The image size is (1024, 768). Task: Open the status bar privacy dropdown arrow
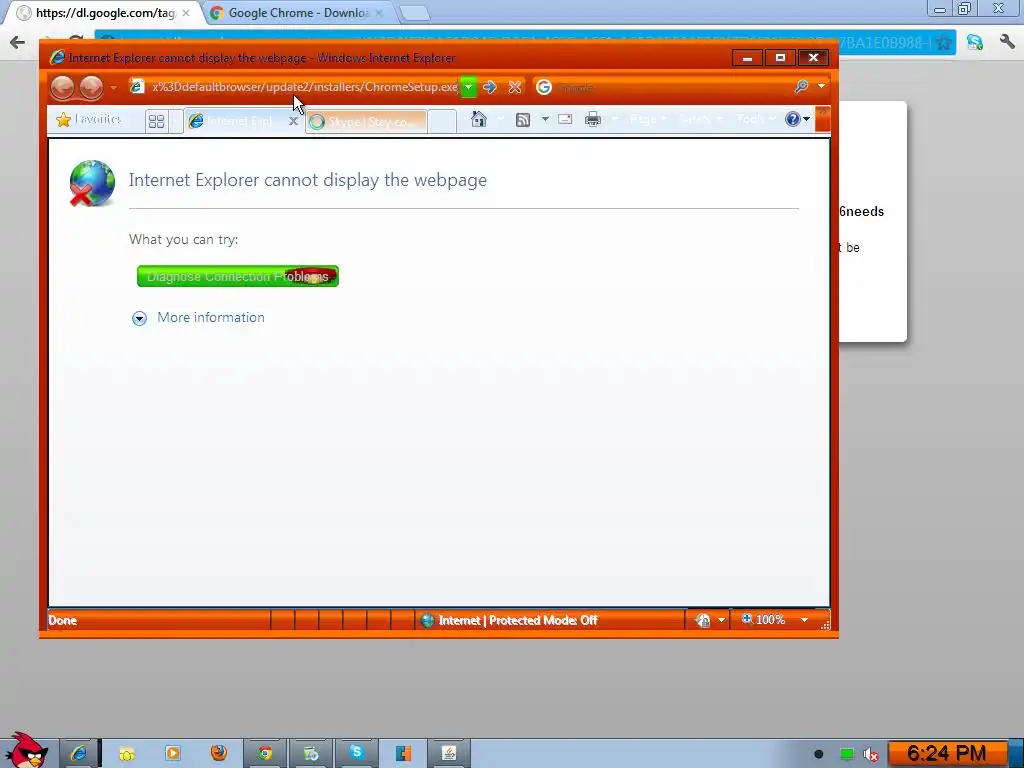[x=721, y=620]
